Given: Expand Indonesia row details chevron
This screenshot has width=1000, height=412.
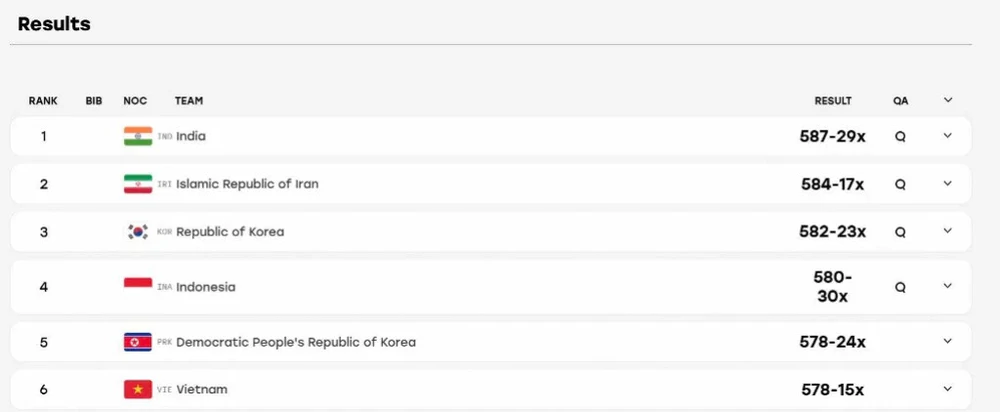Looking at the screenshot, I should tap(948, 286).
